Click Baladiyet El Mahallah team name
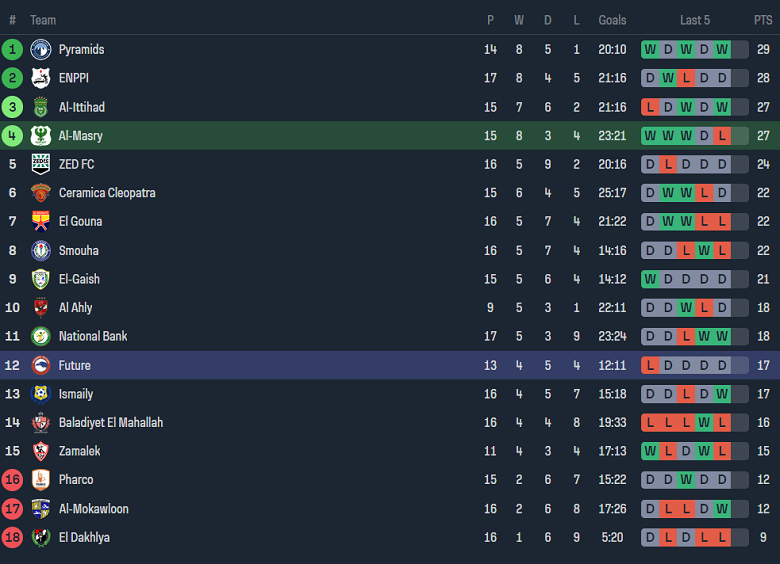Viewport: 780px width, 564px height. [x=110, y=423]
